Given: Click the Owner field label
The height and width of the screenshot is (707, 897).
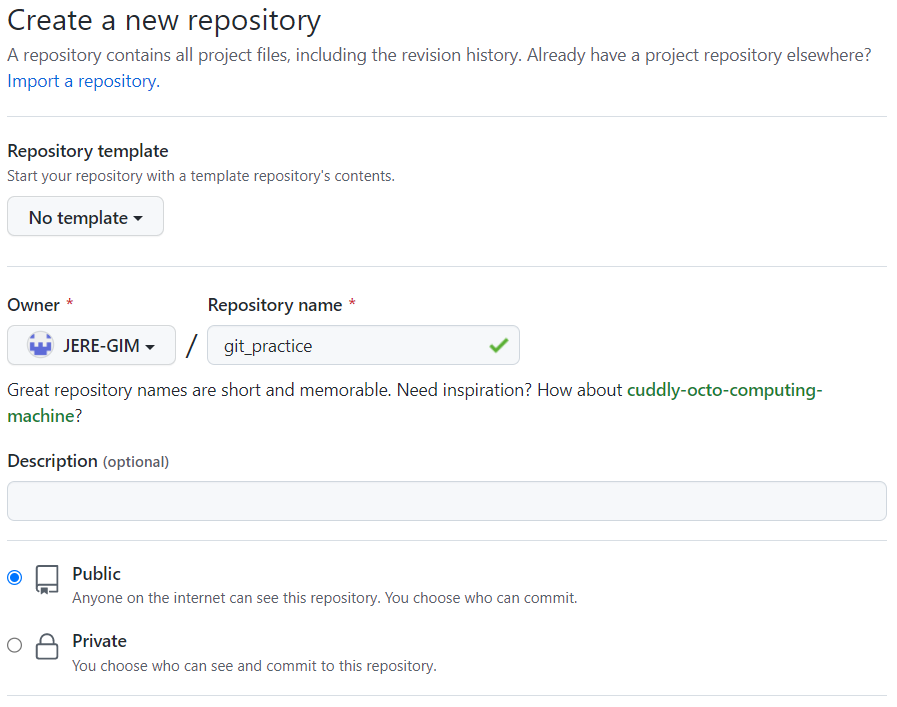Looking at the screenshot, I should point(33,305).
